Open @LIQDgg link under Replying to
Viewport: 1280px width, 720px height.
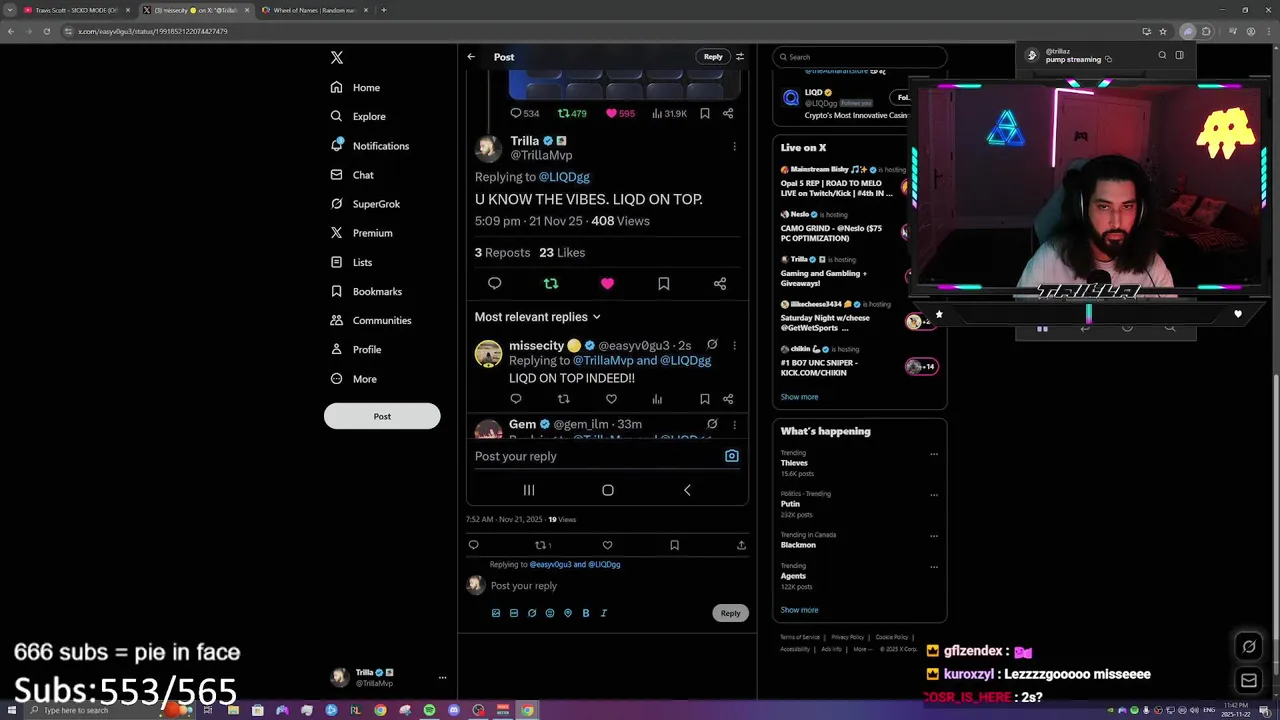coord(564,177)
